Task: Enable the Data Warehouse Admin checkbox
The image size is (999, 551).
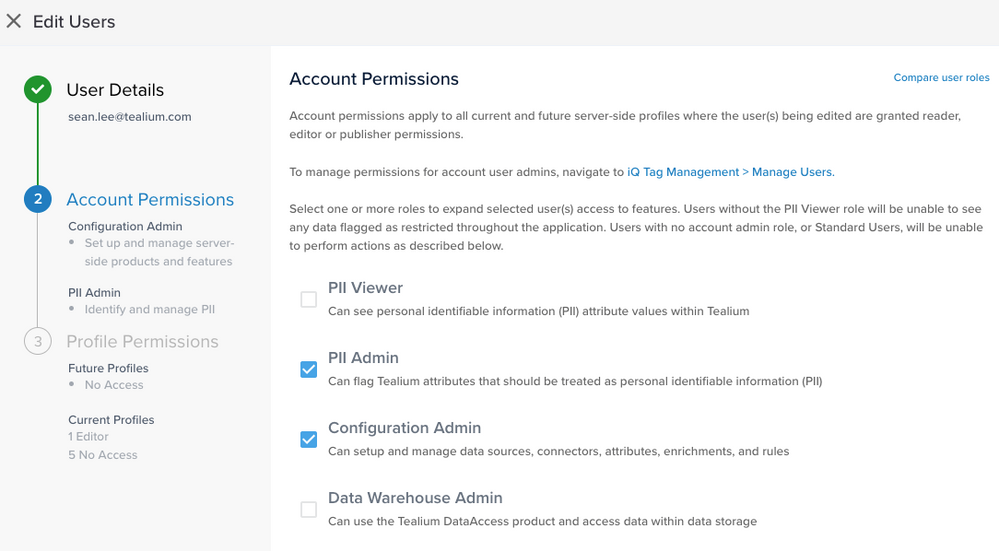Action: (309, 509)
